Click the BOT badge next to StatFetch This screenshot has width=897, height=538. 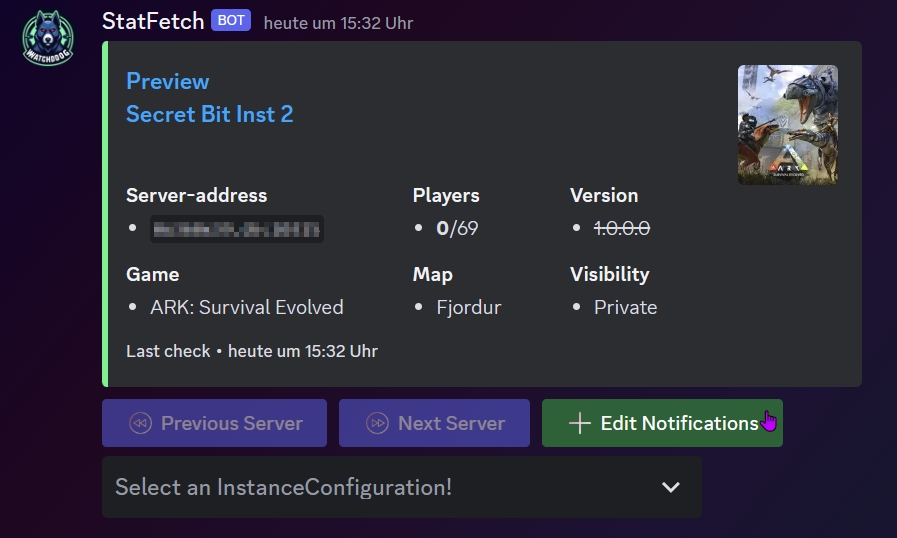(x=230, y=21)
